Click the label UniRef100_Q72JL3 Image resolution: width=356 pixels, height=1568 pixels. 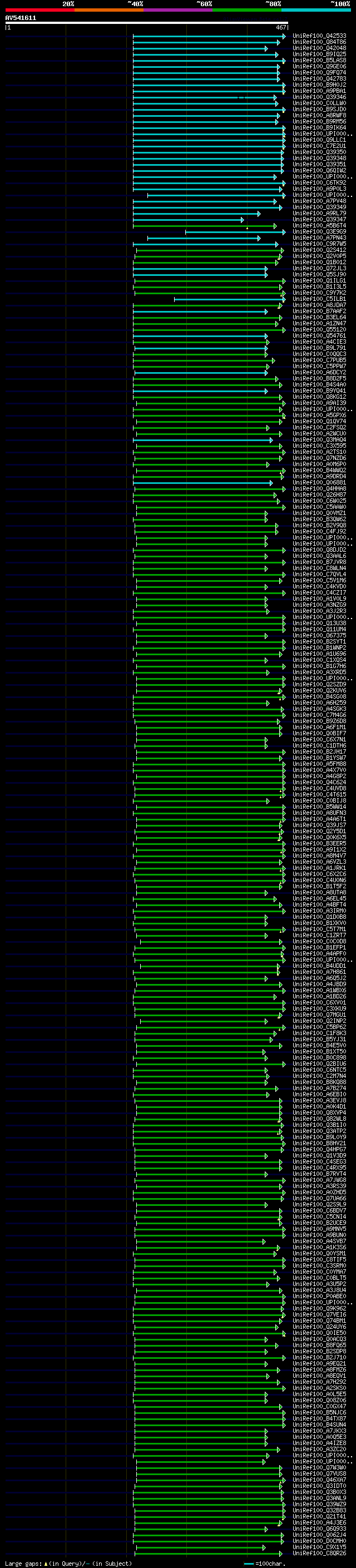pos(319,269)
